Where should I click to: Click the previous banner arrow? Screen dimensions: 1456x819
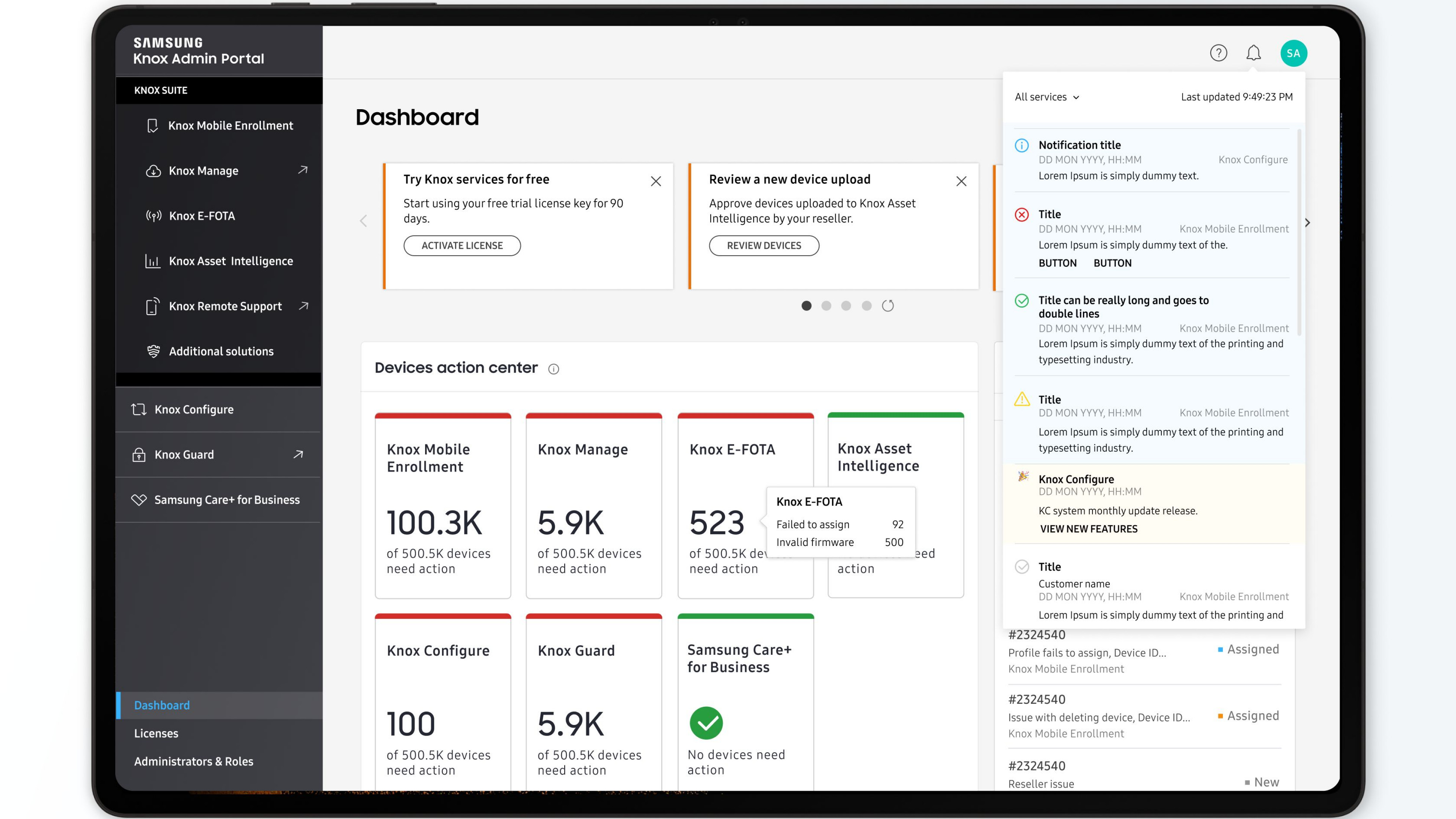(364, 221)
